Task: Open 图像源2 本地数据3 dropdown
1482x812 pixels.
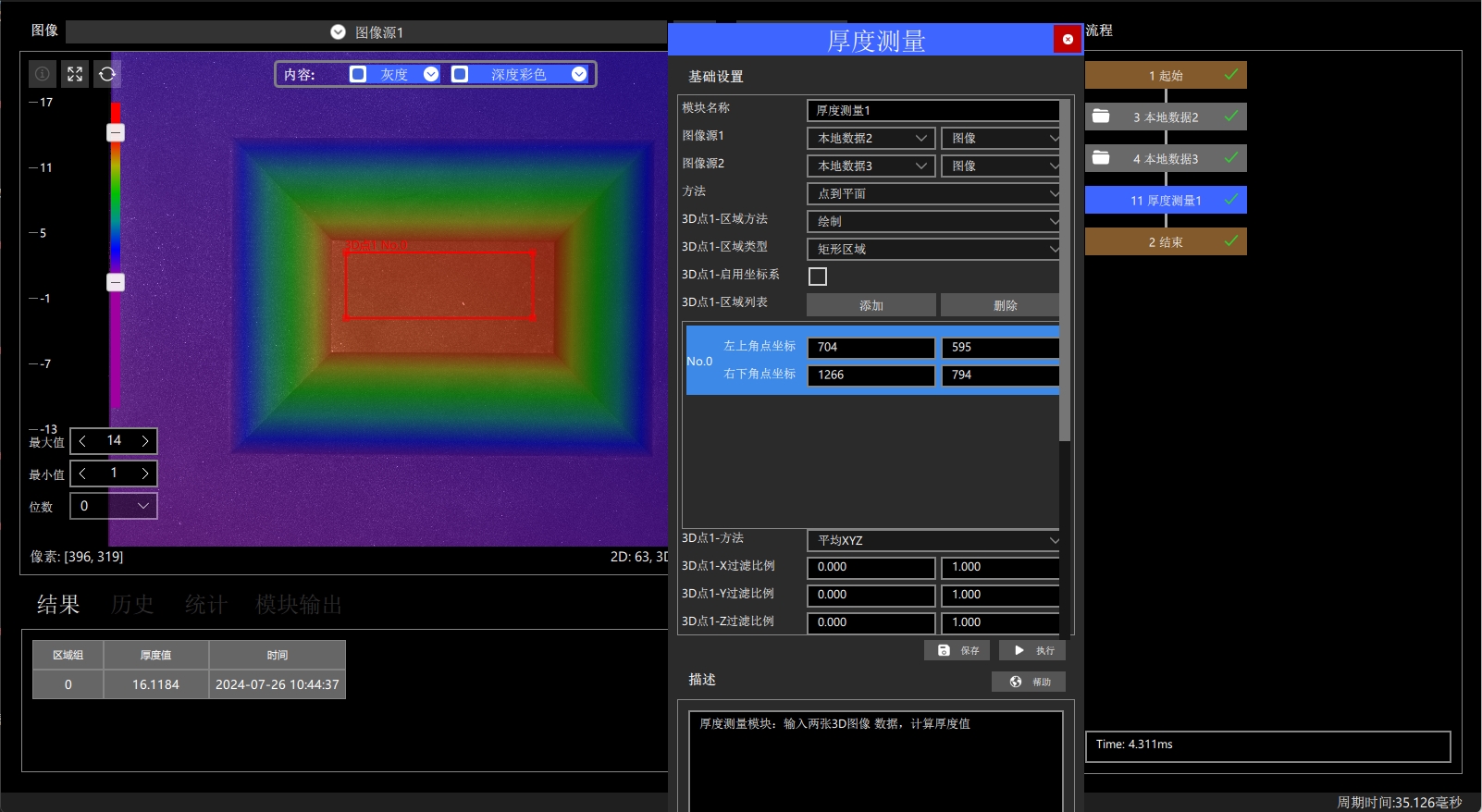Action: coord(871,166)
